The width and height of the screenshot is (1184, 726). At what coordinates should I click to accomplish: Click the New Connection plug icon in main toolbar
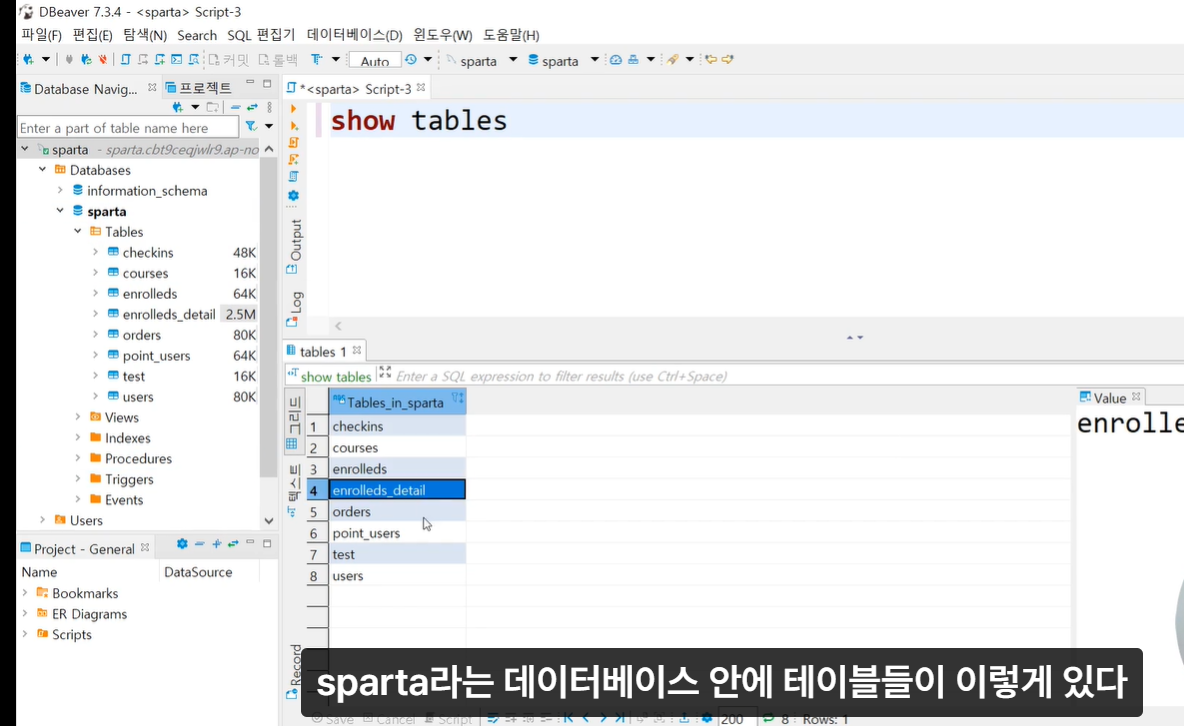point(29,60)
